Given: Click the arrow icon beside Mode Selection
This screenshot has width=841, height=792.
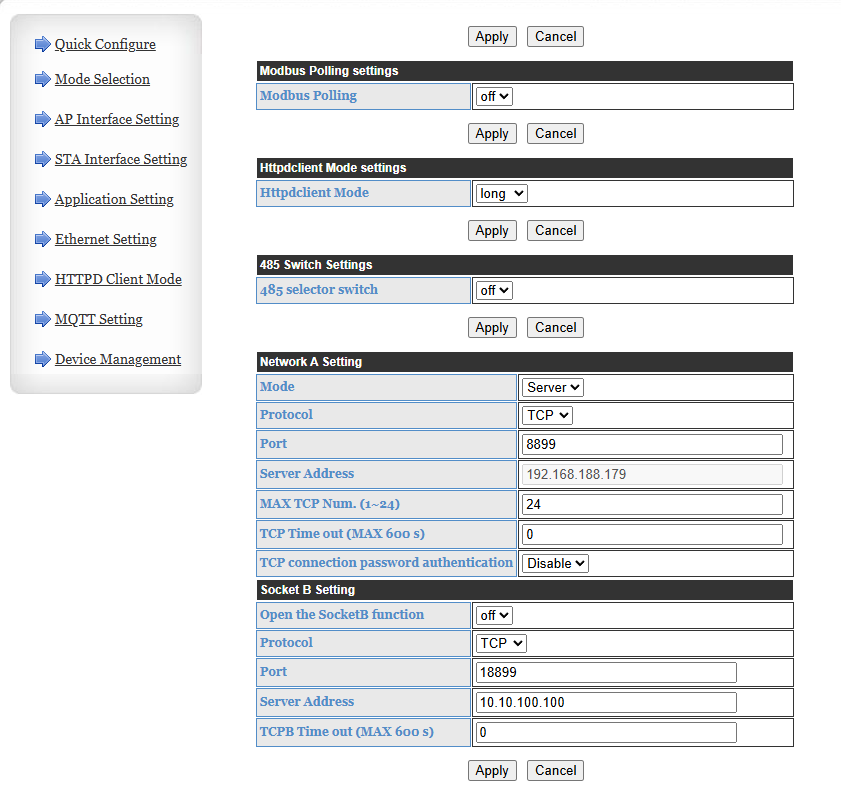Looking at the screenshot, I should (41, 79).
